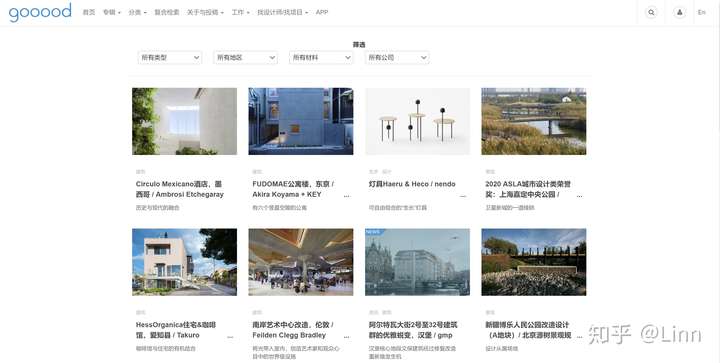Open more options beside FUDOMAE title
The image size is (720, 363).
(346, 196)
